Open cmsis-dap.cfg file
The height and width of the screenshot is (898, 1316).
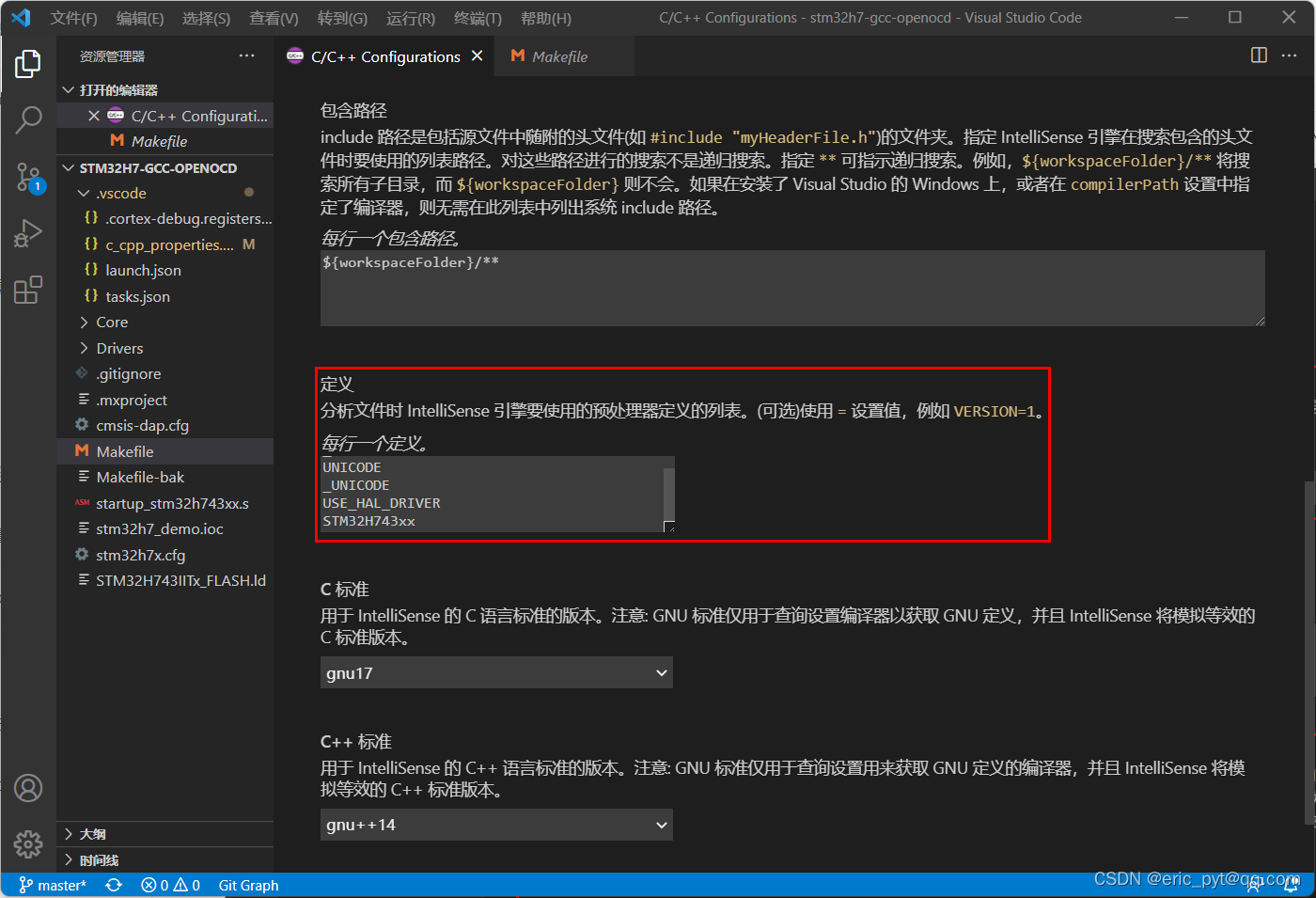tap(165, 425)
